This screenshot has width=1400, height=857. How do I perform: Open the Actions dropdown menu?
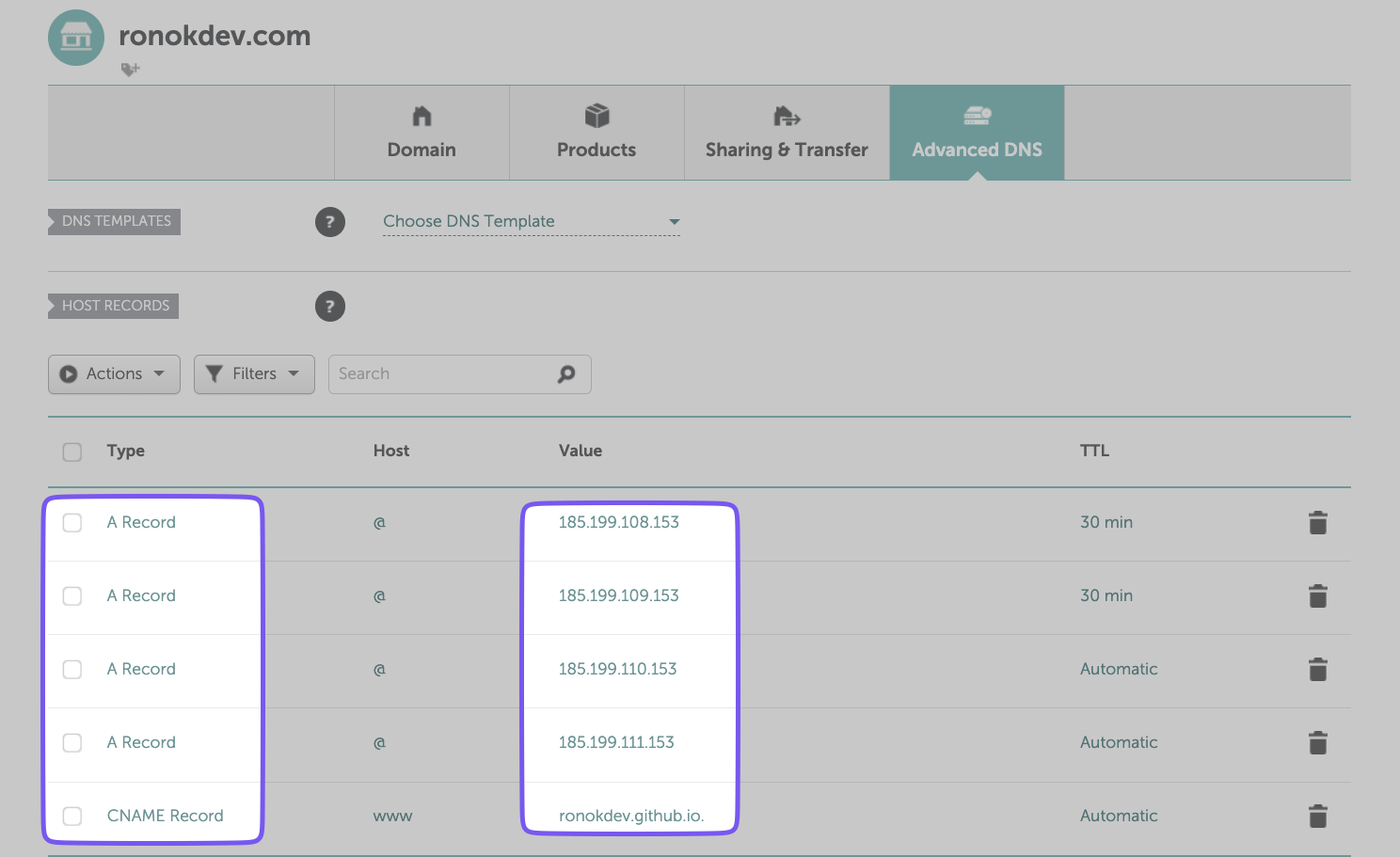coord(114,374)
